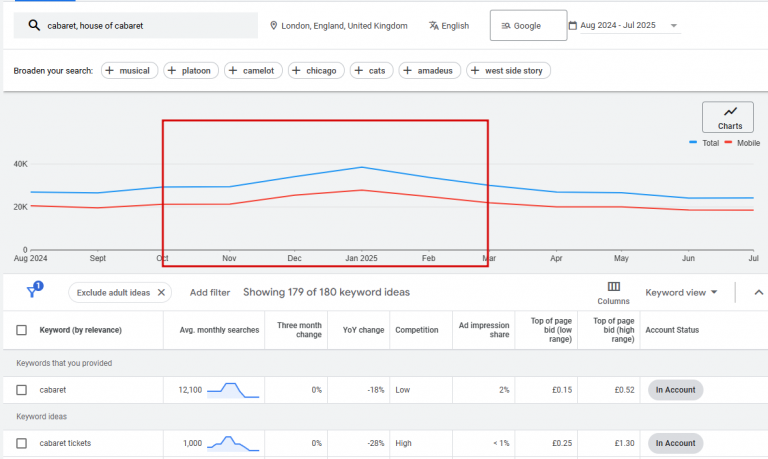Select the Aug 2024 - Jul 2025 date text

[618, 25]
